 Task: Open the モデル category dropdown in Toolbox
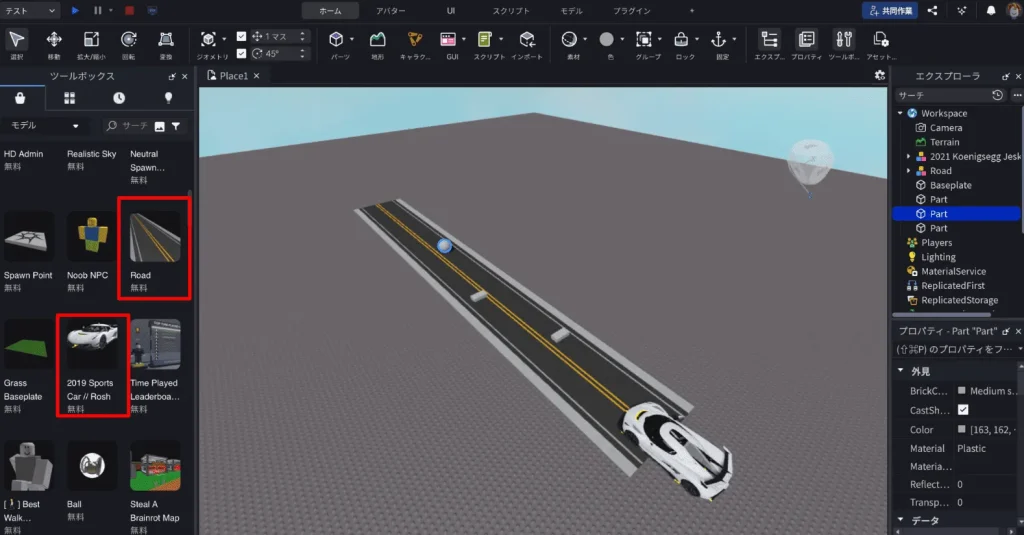(x=44, y=126)
